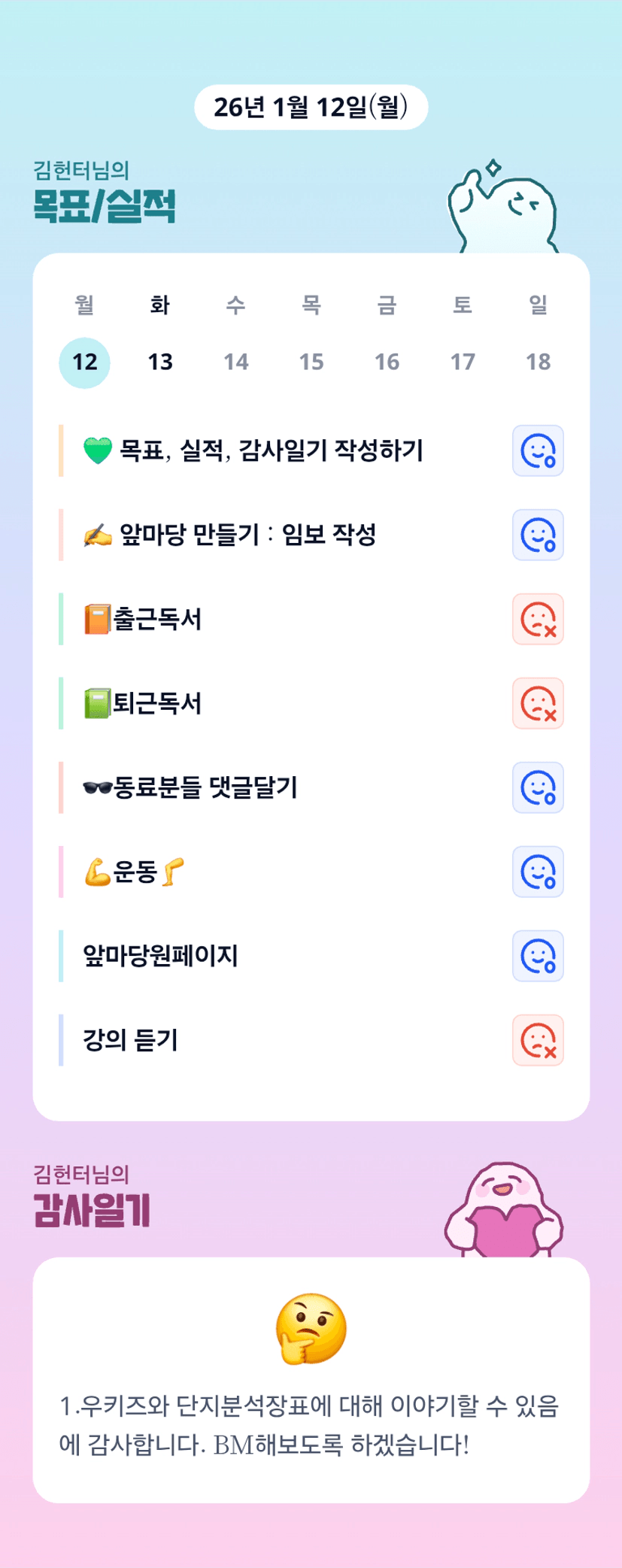Image resolution: width=622 pixels, height=1568 pixels.
Task: Open the 26년 1월 12일(월) date pill
Action: 311,108
